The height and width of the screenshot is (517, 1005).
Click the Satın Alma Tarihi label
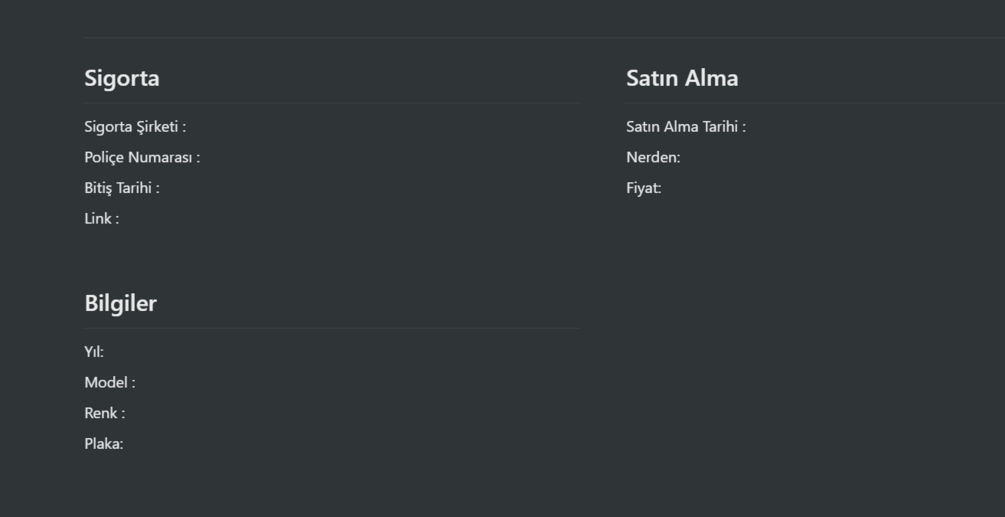686,127
